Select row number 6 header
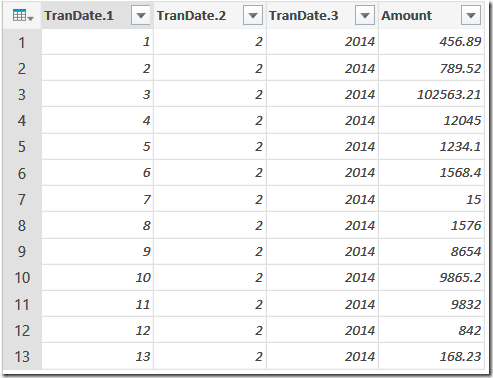493x378 pixels. click(22, 173)
